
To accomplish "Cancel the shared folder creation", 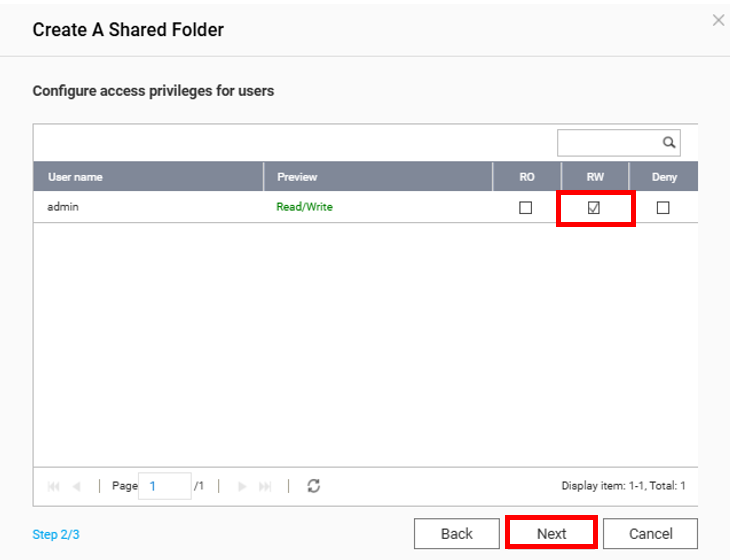I will click(x=650, y=534).
